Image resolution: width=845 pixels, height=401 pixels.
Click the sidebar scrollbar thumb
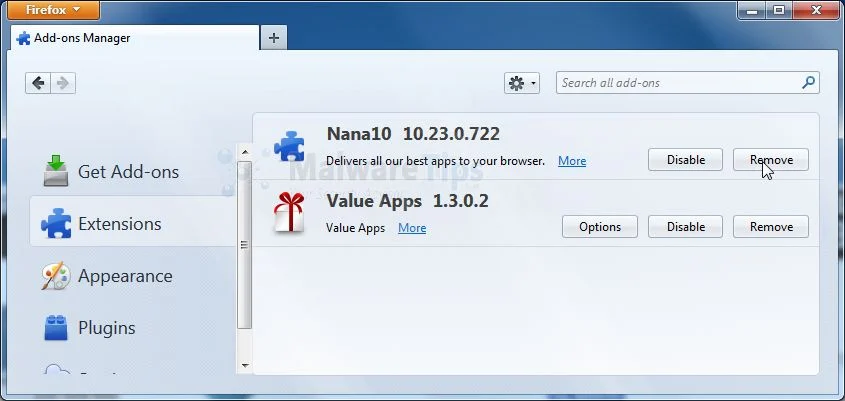244,245
